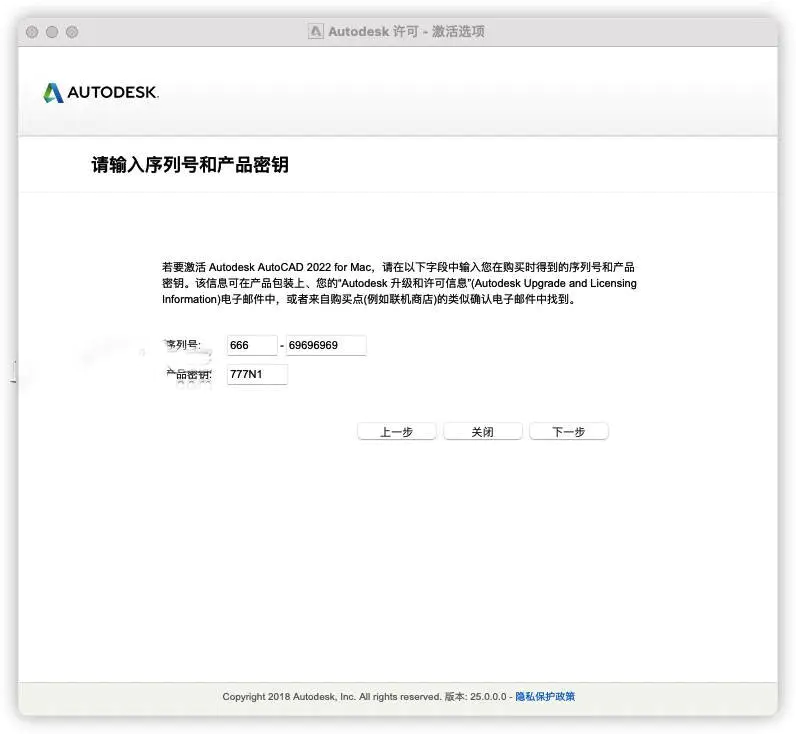
Task: Click the instruction paragraph mentioning AutoCAD 2022 for Mac
Action: click(x=399, y=283)
